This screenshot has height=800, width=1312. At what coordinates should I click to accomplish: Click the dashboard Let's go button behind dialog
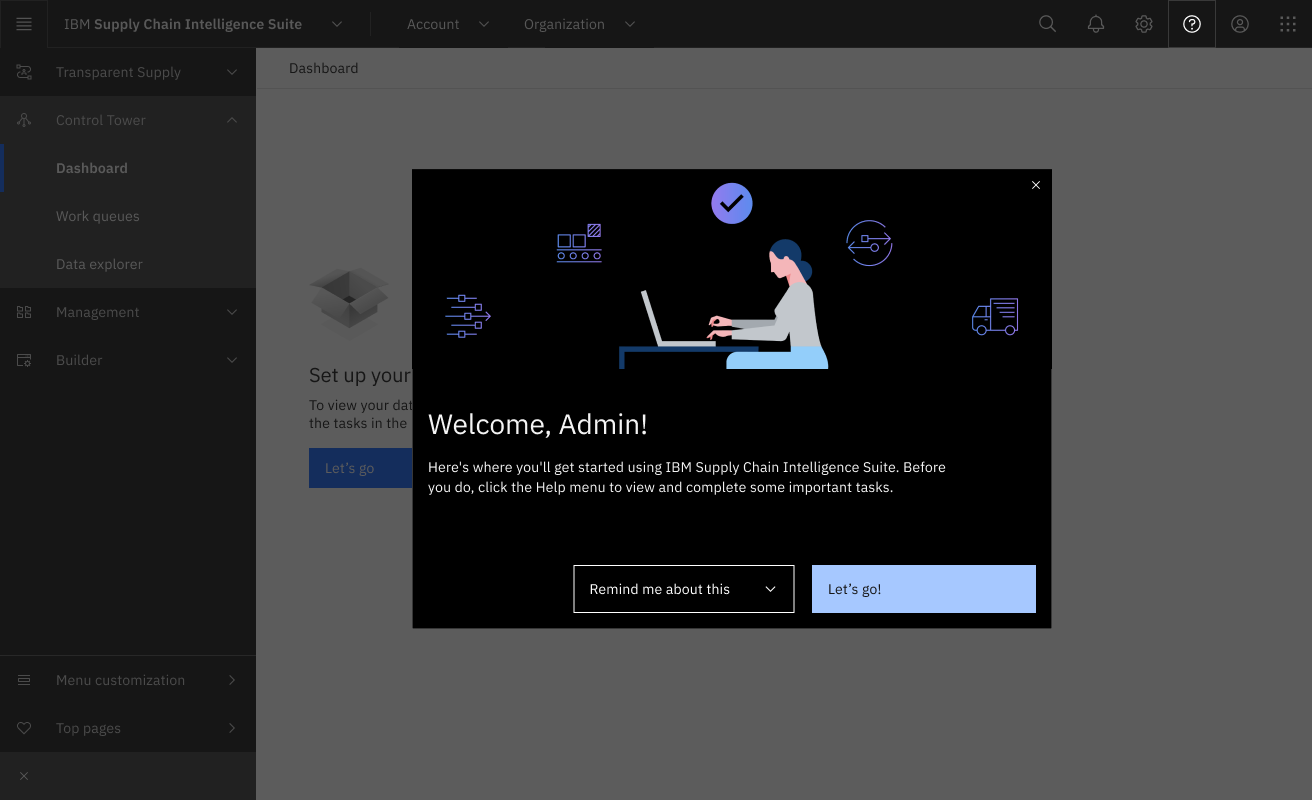coord(360,468)
